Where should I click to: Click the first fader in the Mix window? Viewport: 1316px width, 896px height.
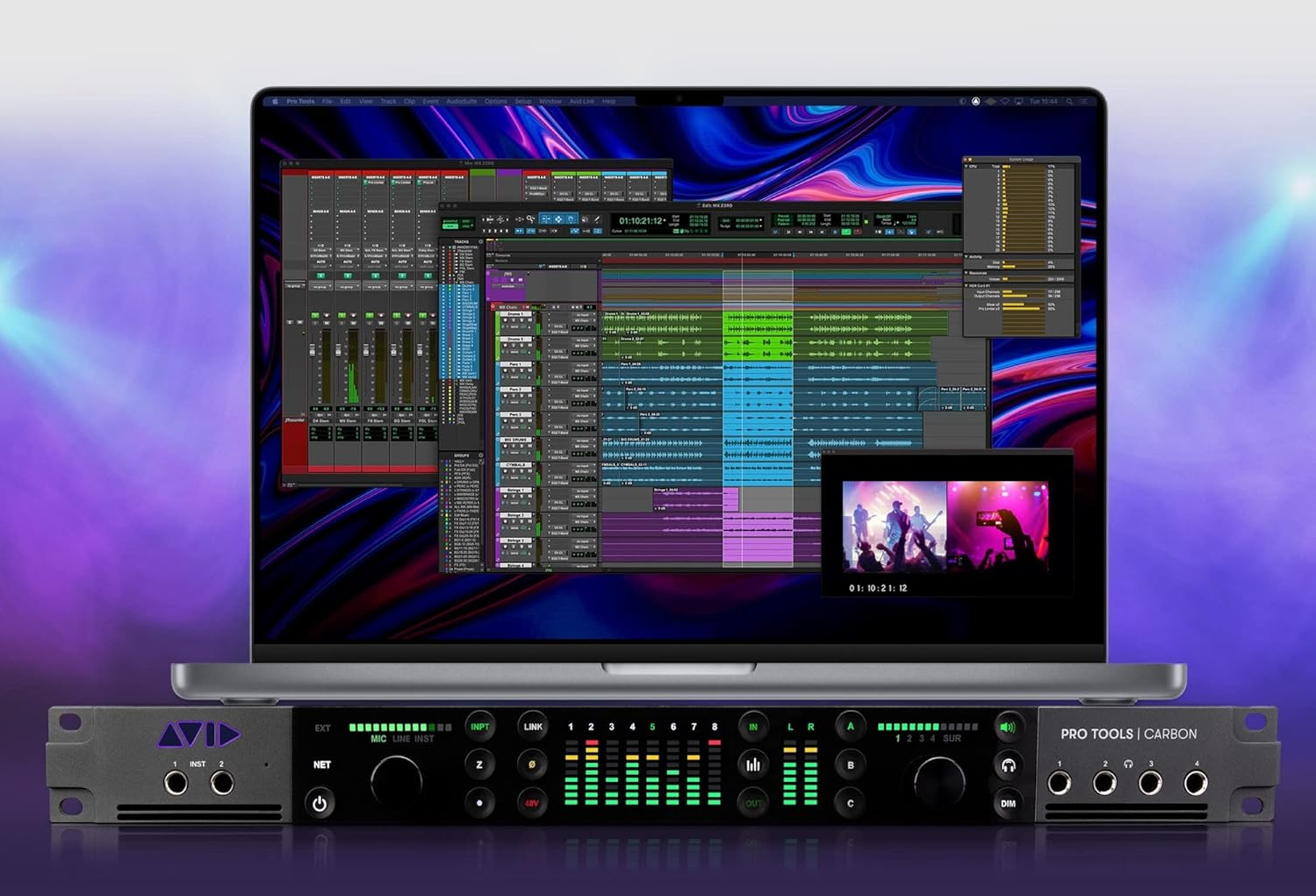tap(312, 349)
